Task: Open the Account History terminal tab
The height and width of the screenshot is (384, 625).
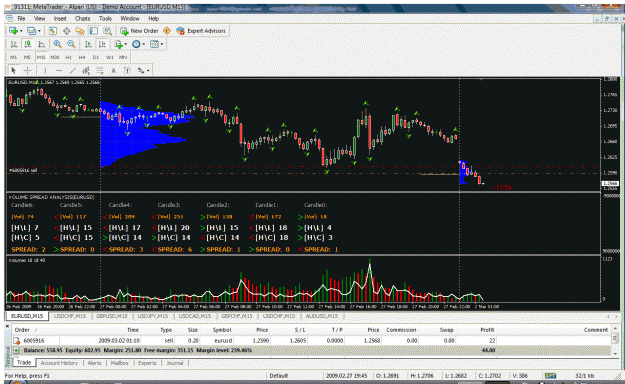Action: coord(59,363)
